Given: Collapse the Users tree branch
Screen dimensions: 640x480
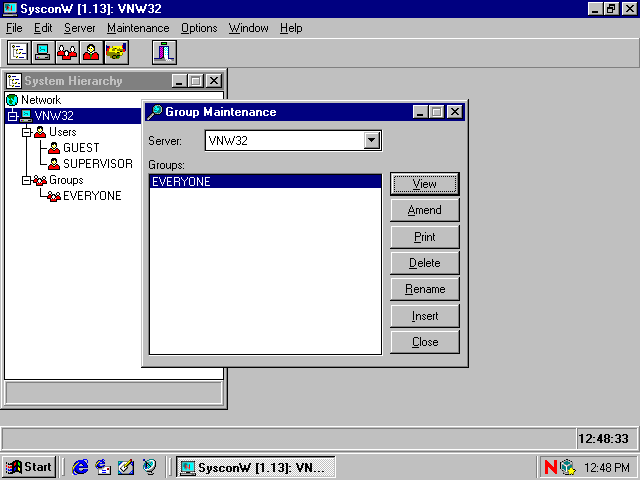Looking at the screenshot, I should pos(27,132).
